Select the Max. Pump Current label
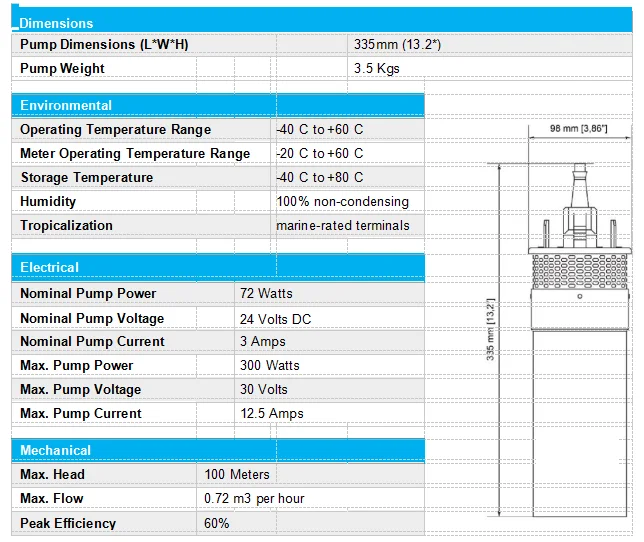 click(x=80, y=413)
